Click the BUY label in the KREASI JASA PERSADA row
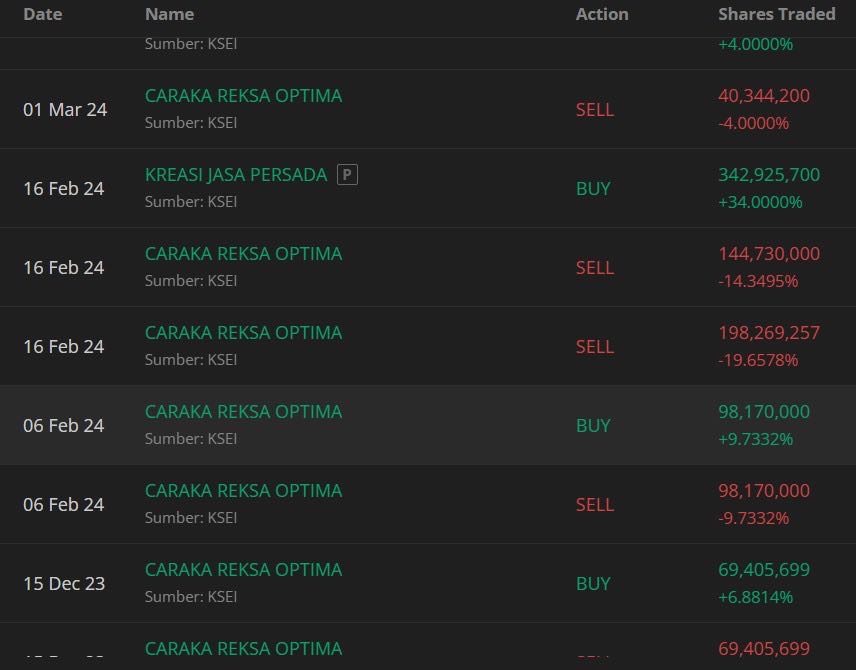This screenshot has height=670, width=856. coord(593,189)
